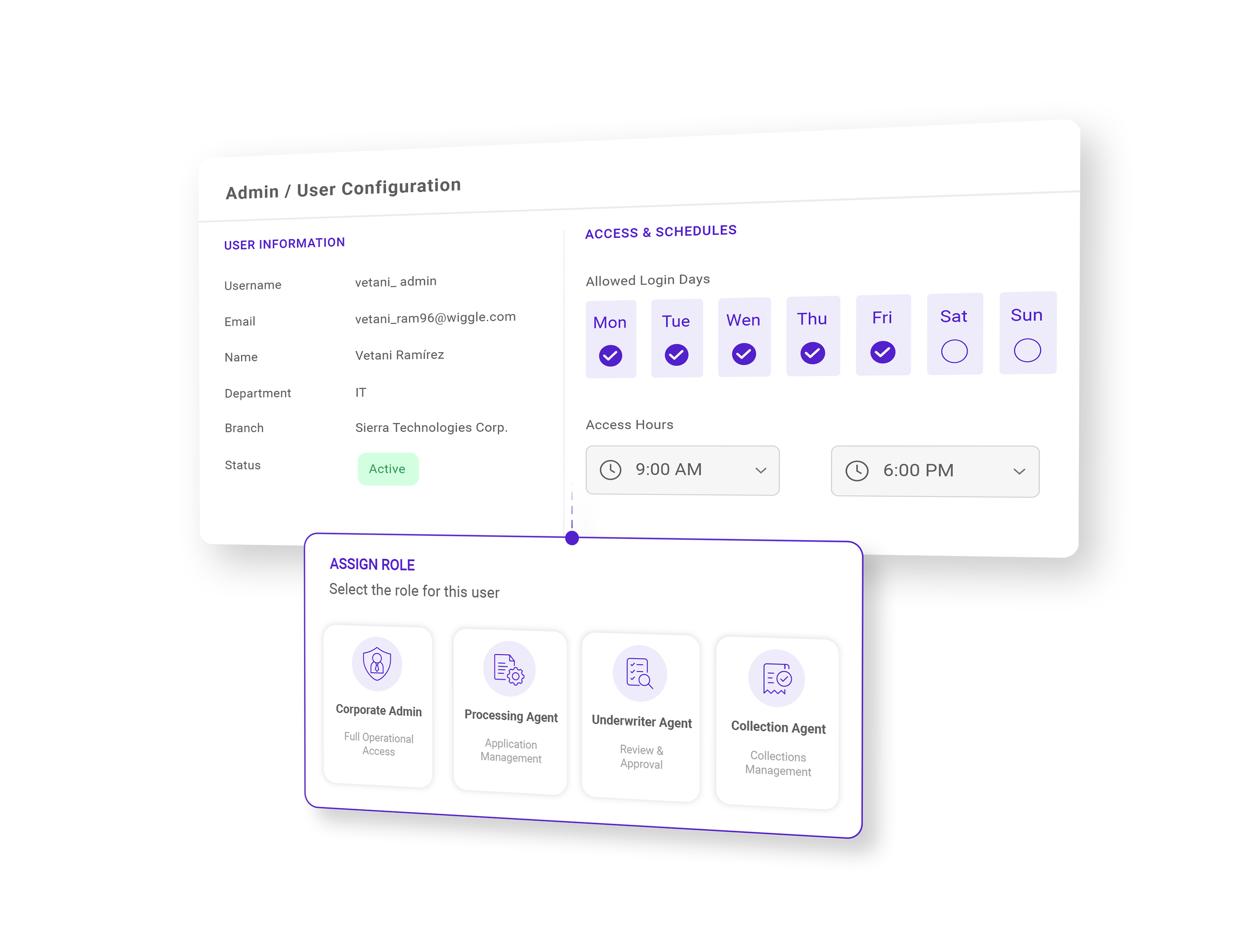Open the 6:00 PM end time dropdown
This screenshot has height=952, width=1235.
[x=935, y=471]
